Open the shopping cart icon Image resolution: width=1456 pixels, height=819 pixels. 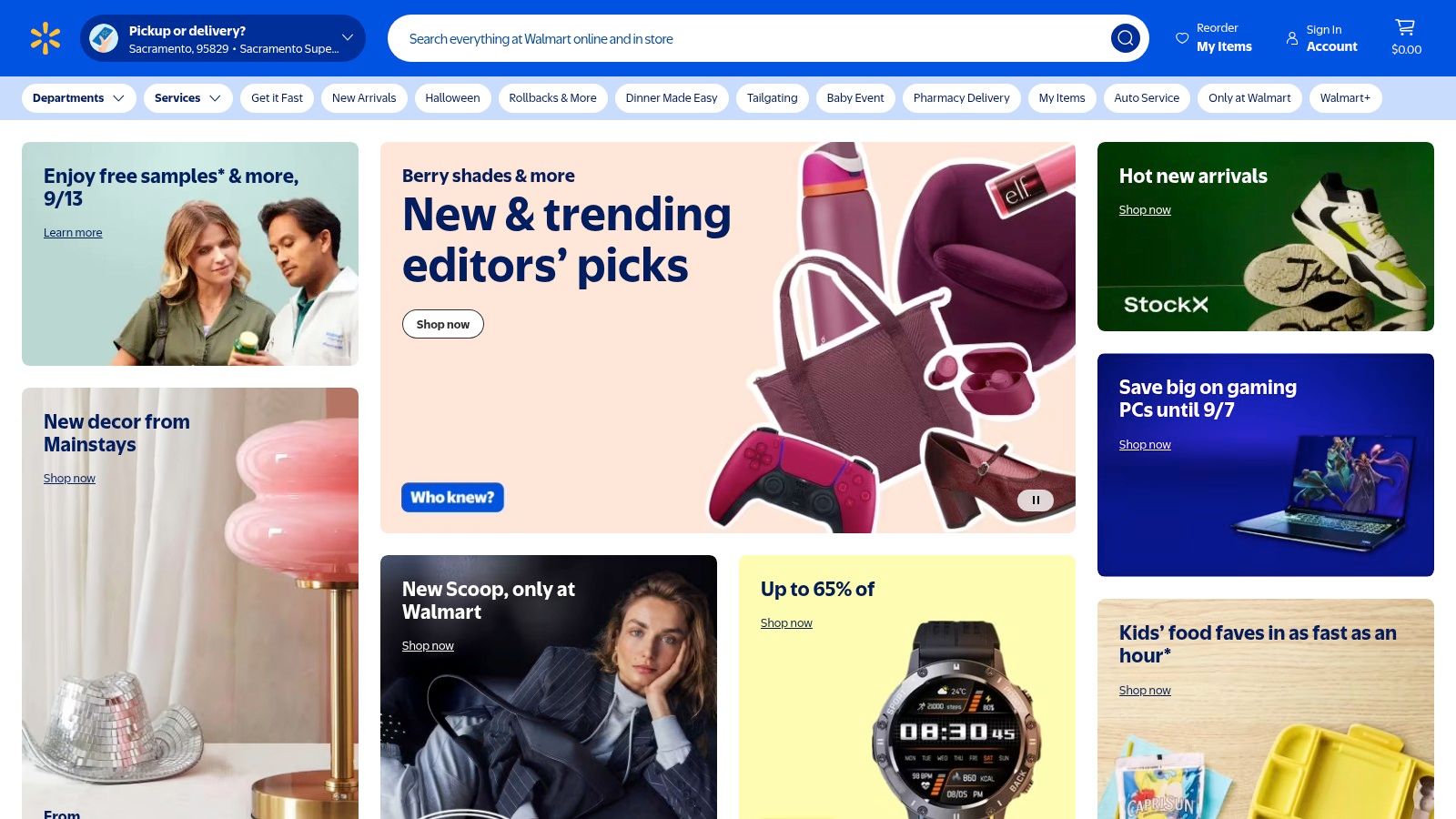click(1405, 28)
